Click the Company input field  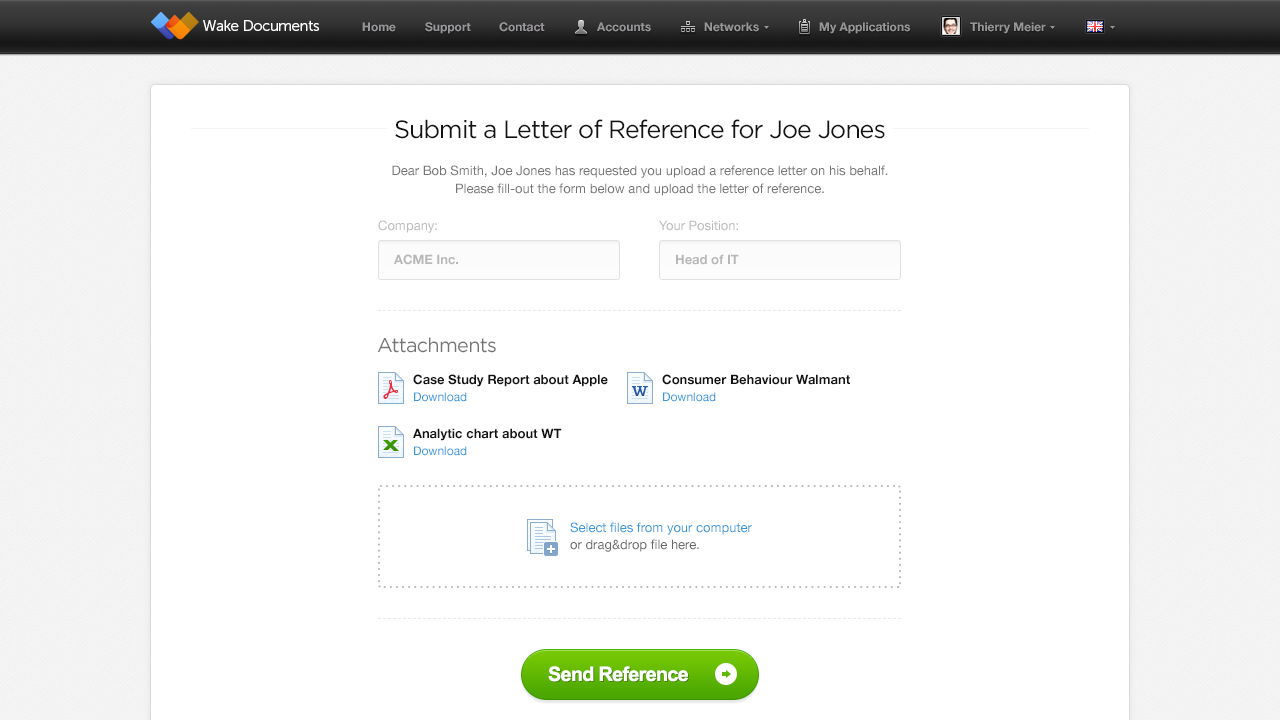coord(499,260)
